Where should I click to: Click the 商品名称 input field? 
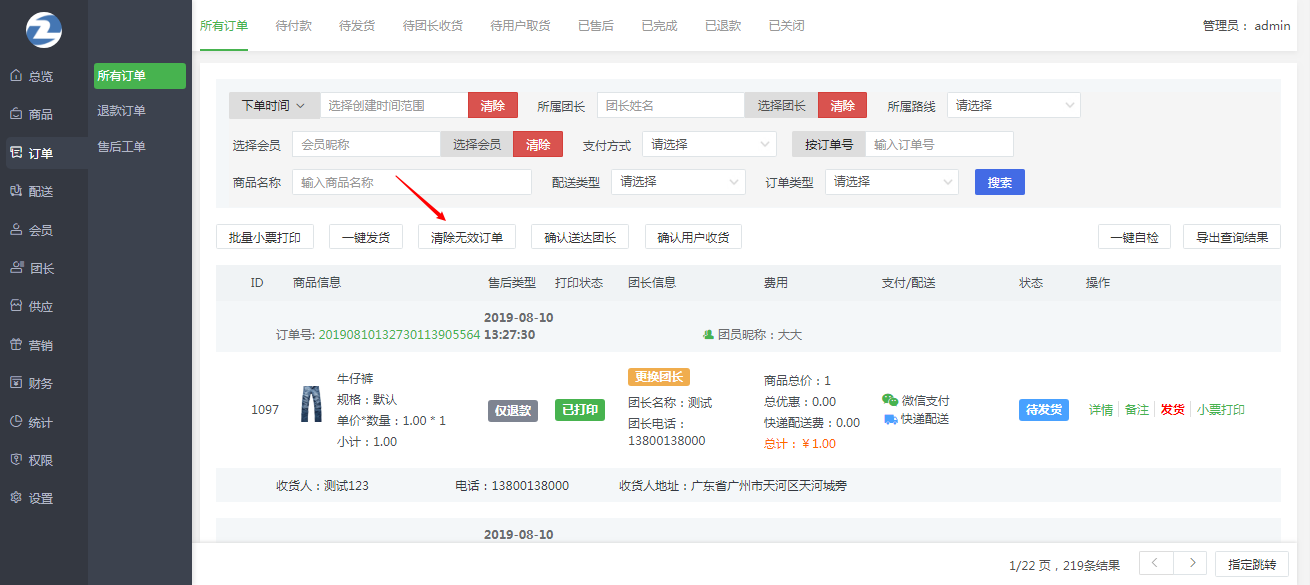click(411, 182)
